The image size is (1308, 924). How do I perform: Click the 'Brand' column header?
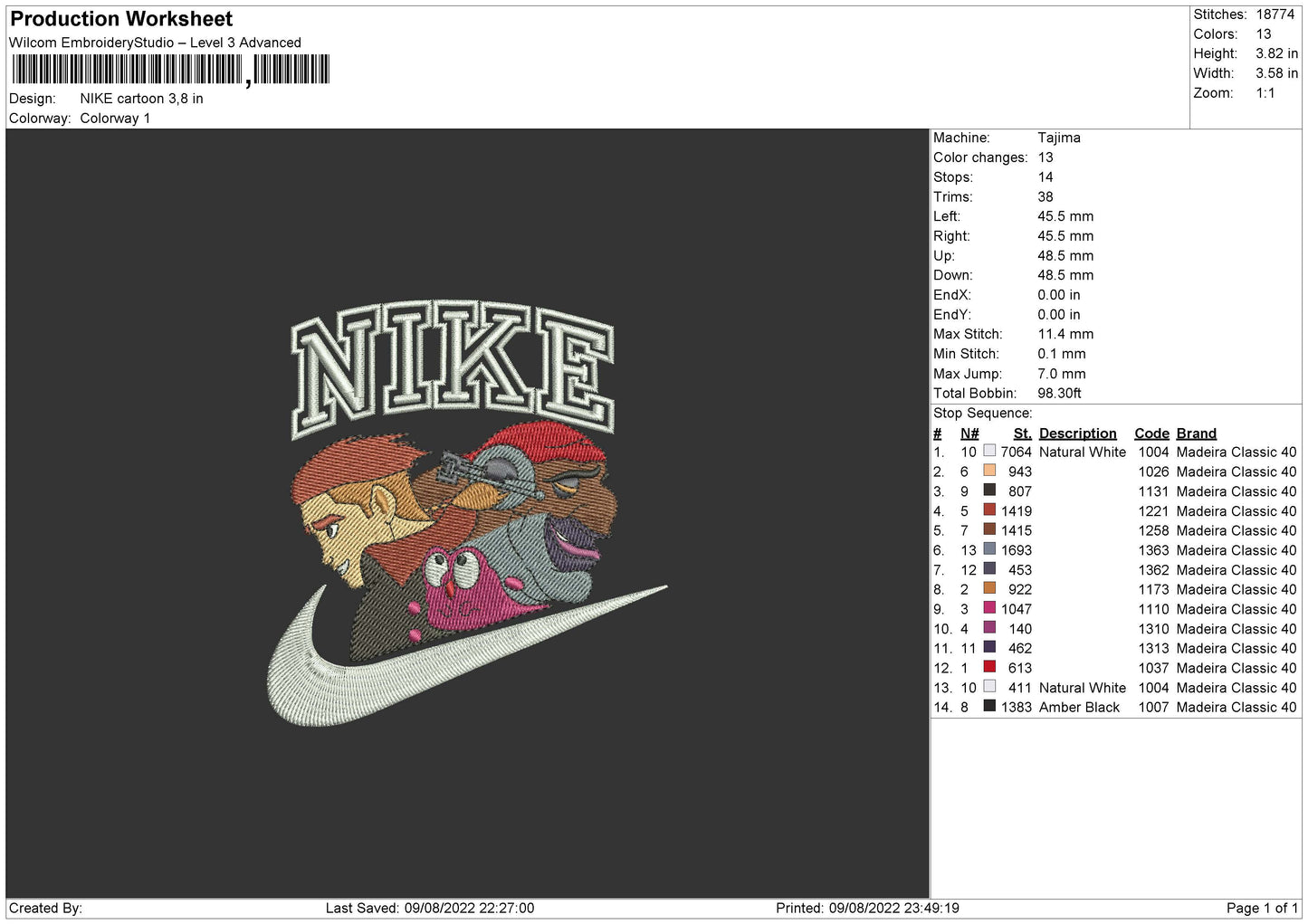pos(1196,433)
